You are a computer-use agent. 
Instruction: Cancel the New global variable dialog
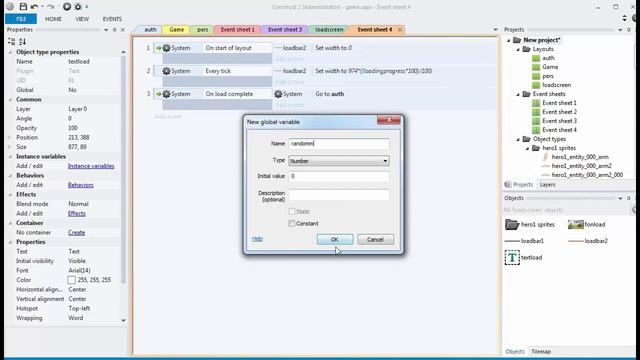point(375,240)
